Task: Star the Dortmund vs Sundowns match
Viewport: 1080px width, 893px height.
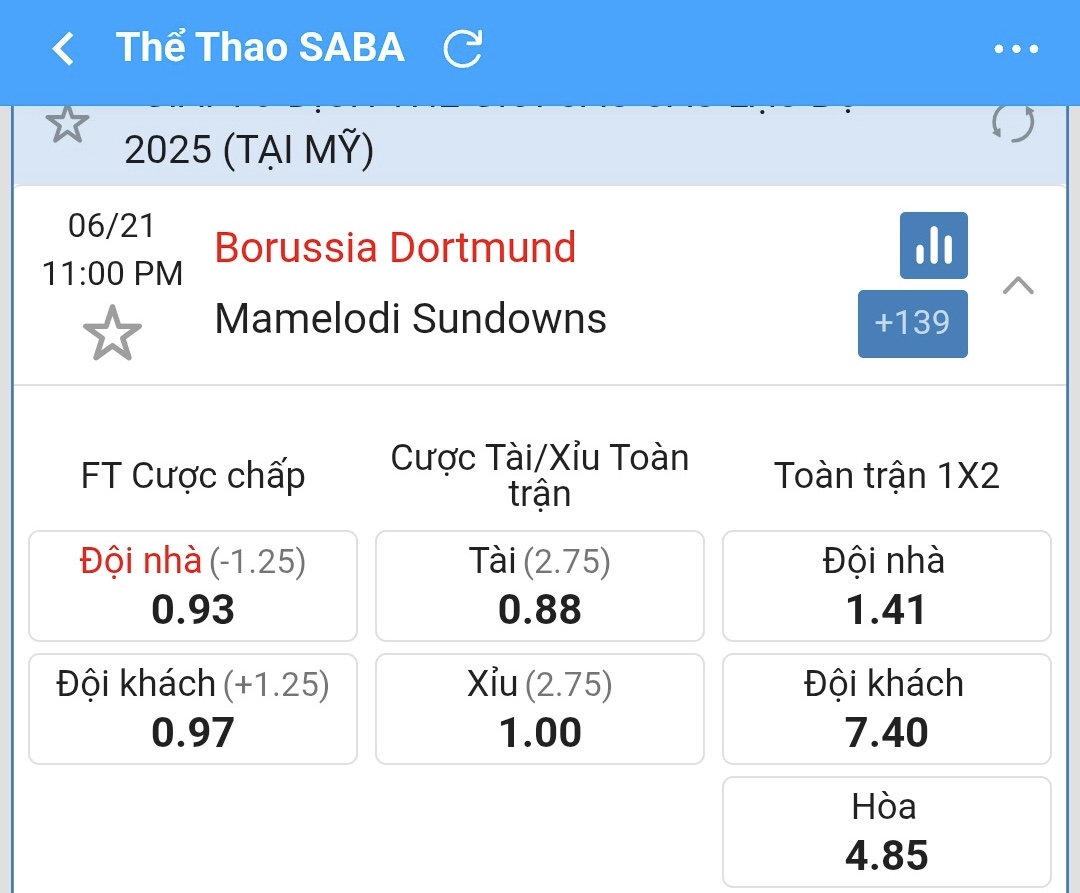Action: [x=112, y=333]
